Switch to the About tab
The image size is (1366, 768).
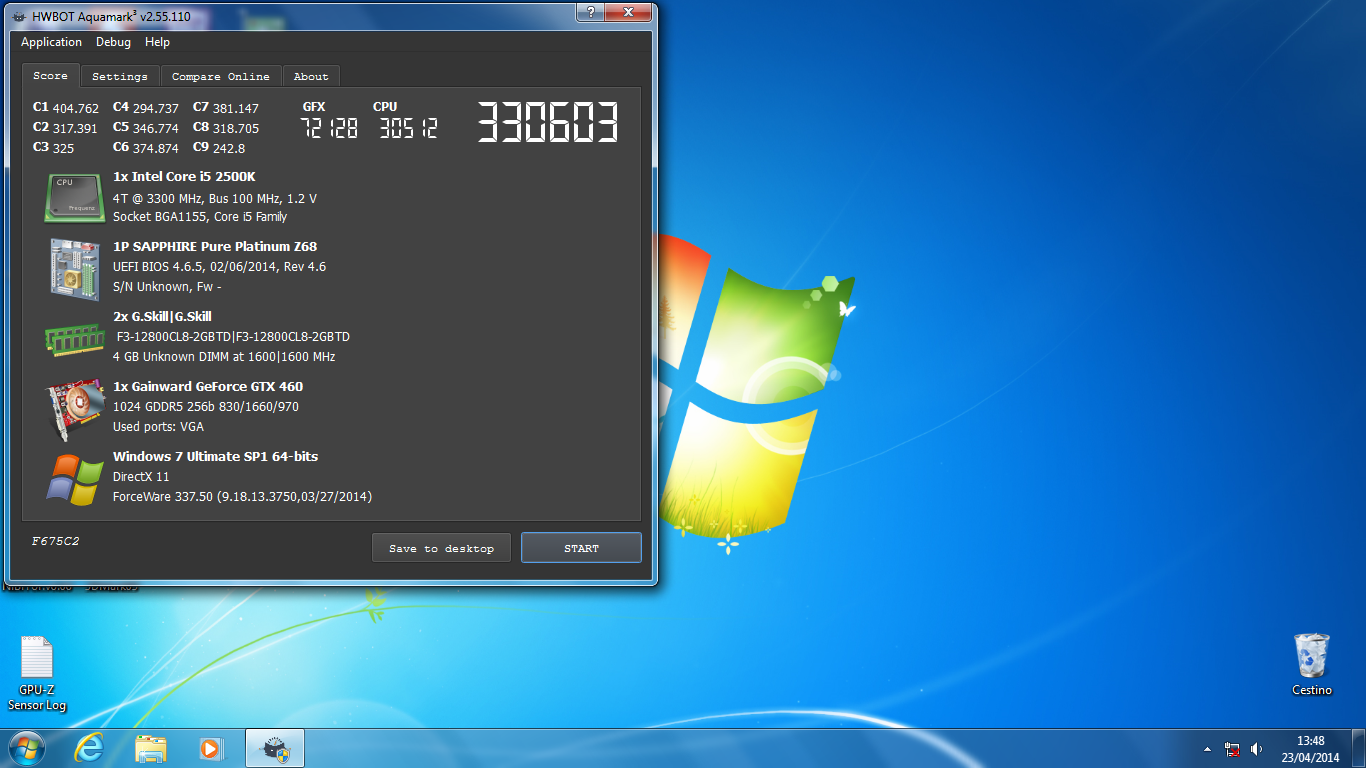[x=311, y=76]
